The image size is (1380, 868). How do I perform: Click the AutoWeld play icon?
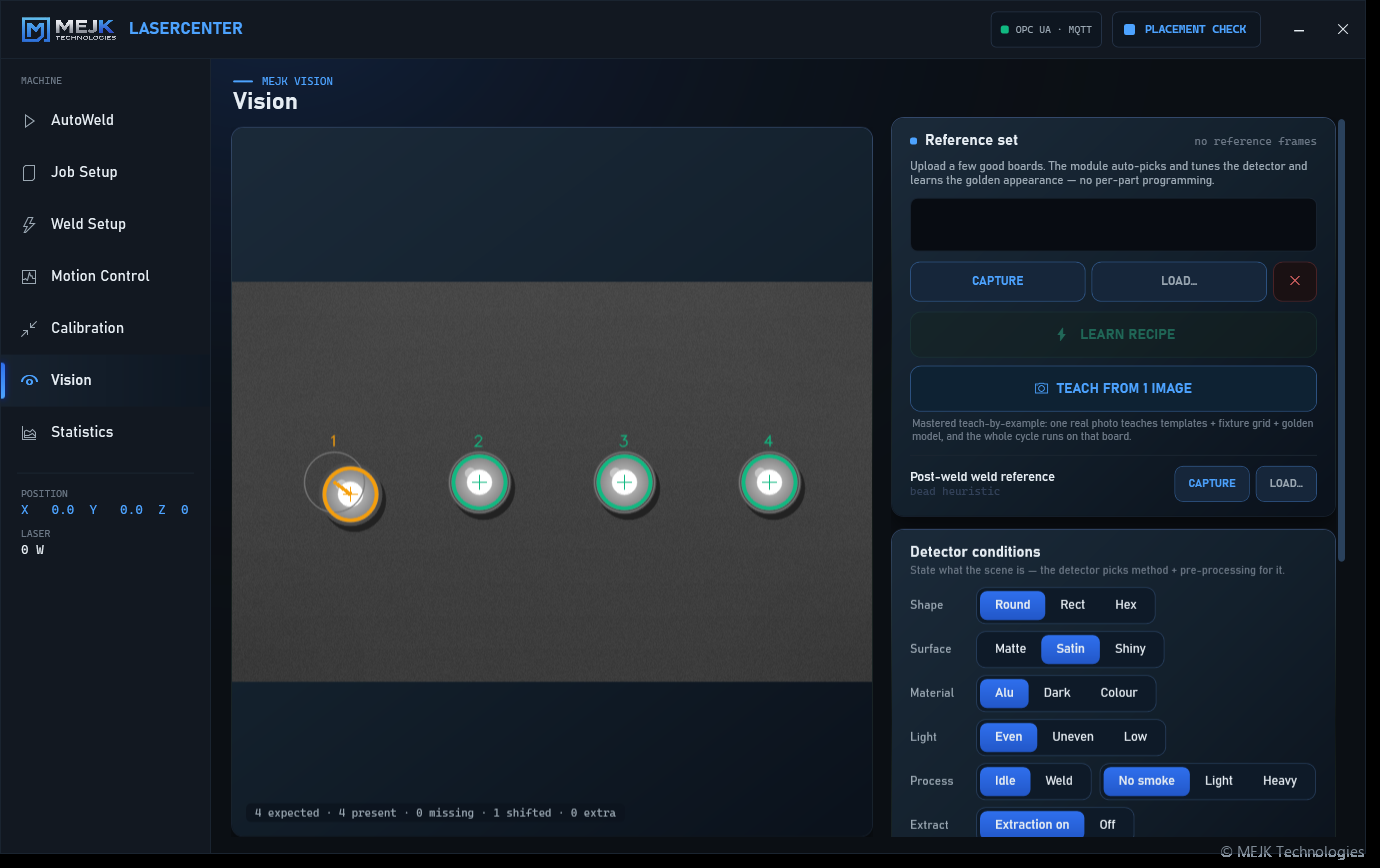pyautogui.click(x=29, y=120)
